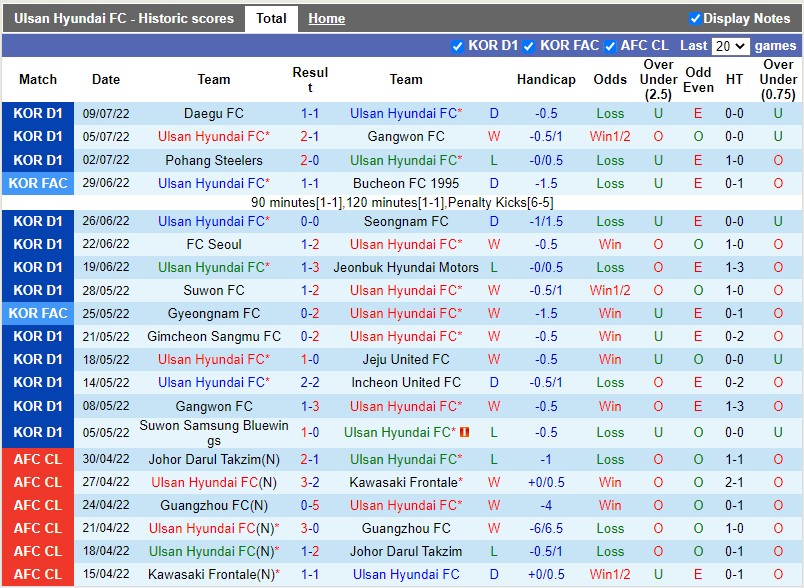Click the 1-1 result for Daegu FC match
This screenshot has height=588, width=804.
pyautogui.click(x=310, y=113)
